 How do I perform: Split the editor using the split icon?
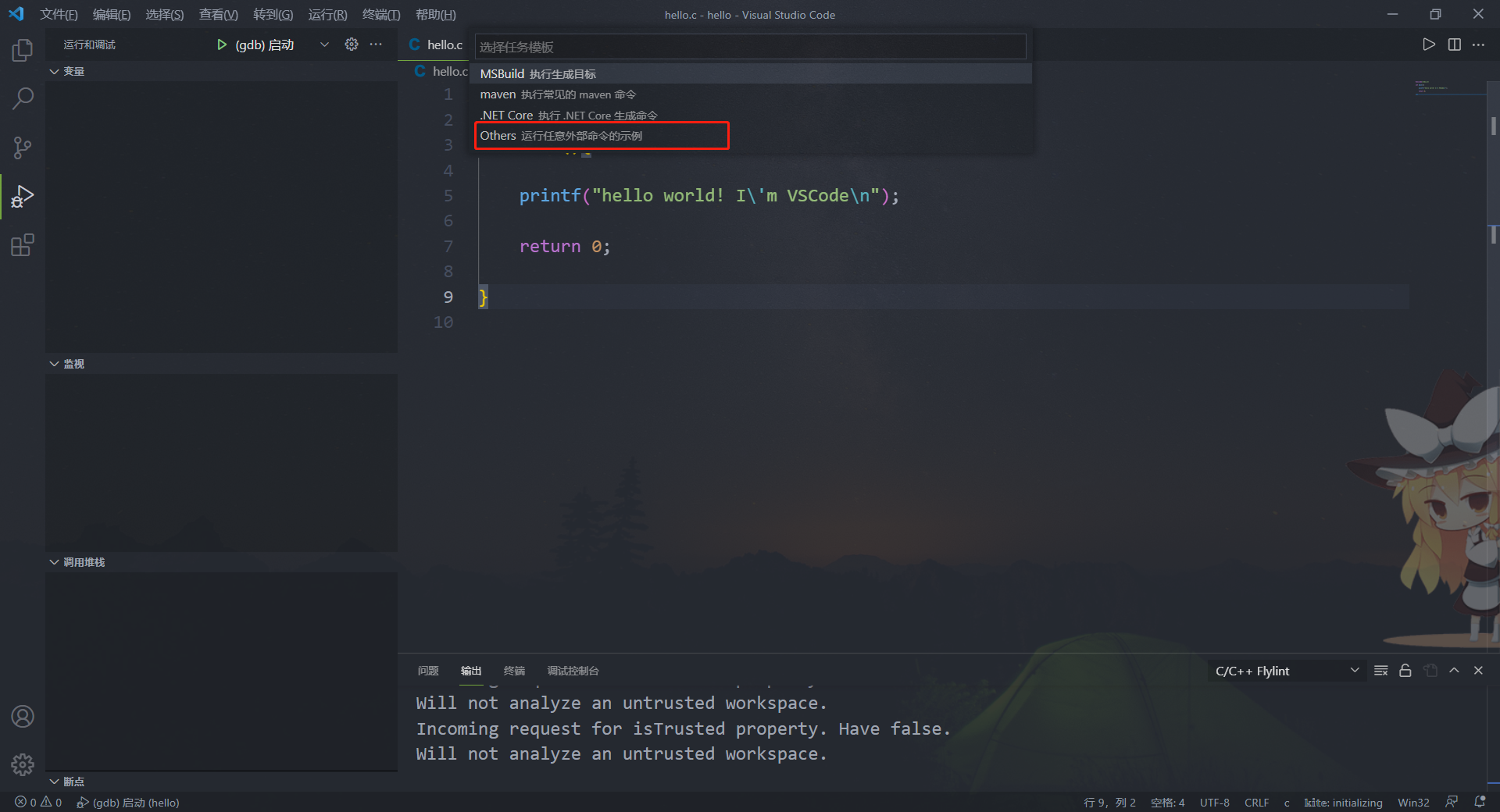[x=1454, y=45]
